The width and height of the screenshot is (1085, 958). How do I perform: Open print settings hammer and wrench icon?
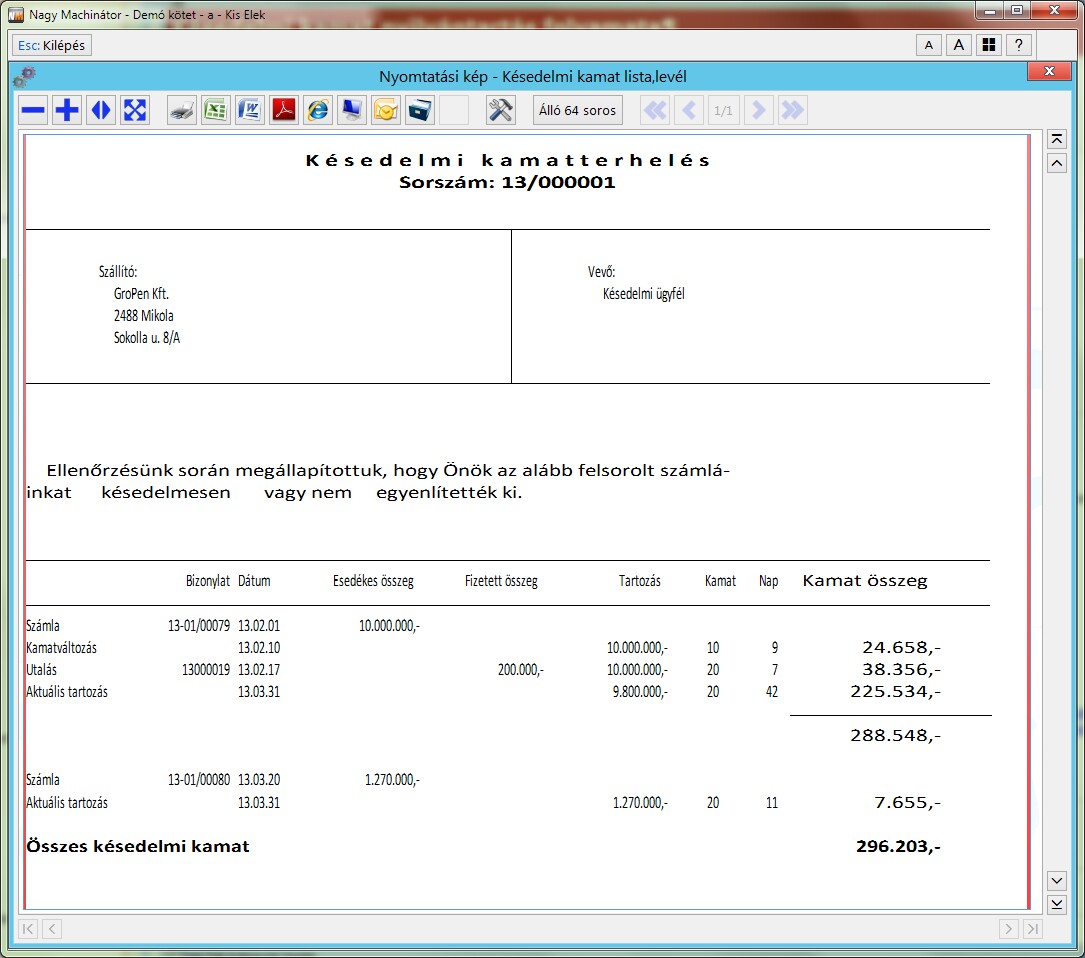pyautogui.click(x=501, y=111)
